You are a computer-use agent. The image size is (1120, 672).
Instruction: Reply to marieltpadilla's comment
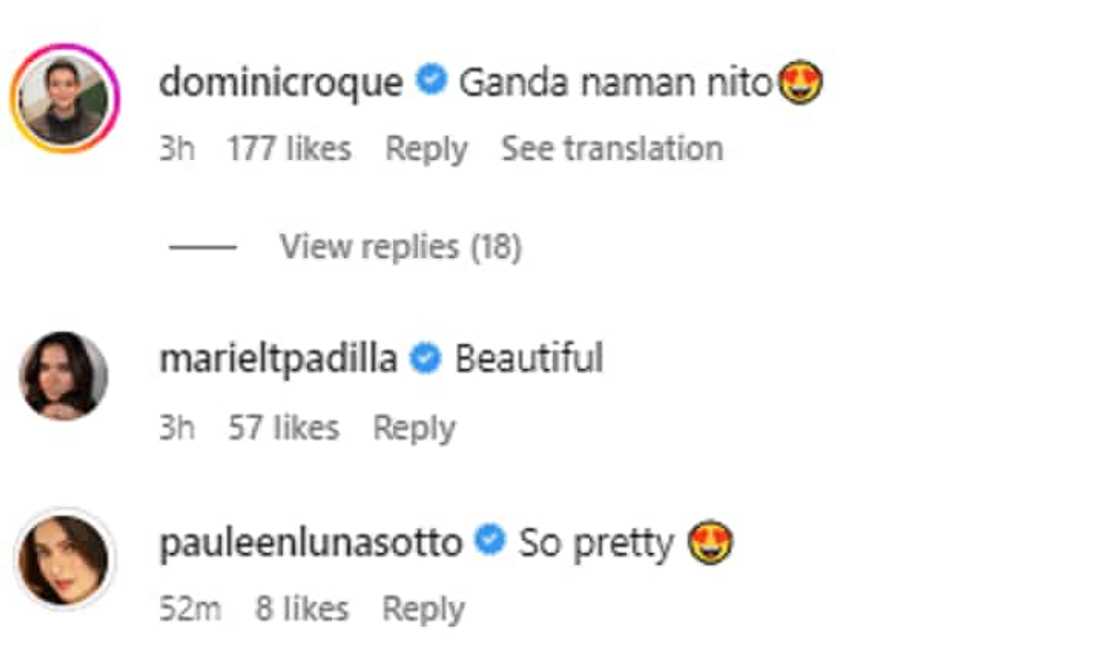click(414, 428)
